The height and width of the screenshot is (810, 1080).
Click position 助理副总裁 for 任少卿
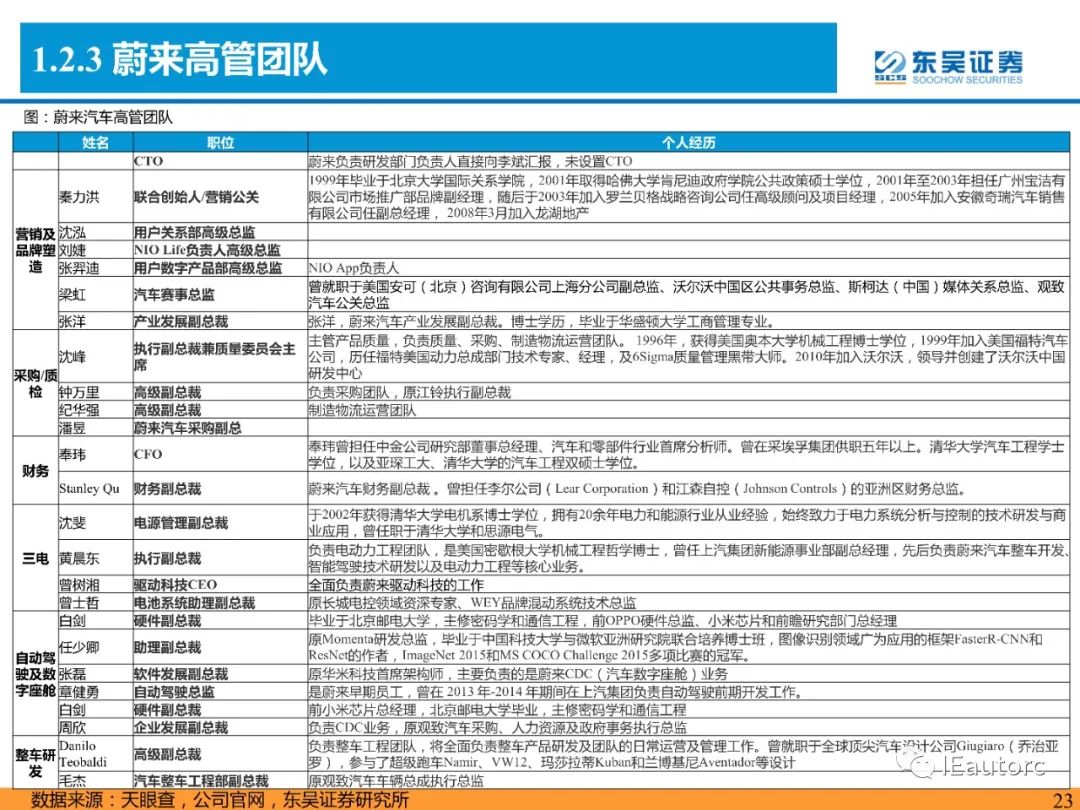tap(220, 647)
